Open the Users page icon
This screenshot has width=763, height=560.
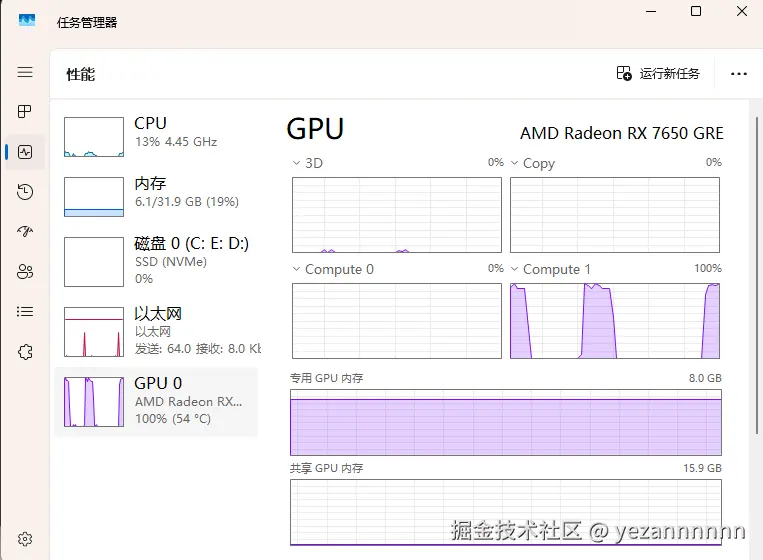(25, 272)
